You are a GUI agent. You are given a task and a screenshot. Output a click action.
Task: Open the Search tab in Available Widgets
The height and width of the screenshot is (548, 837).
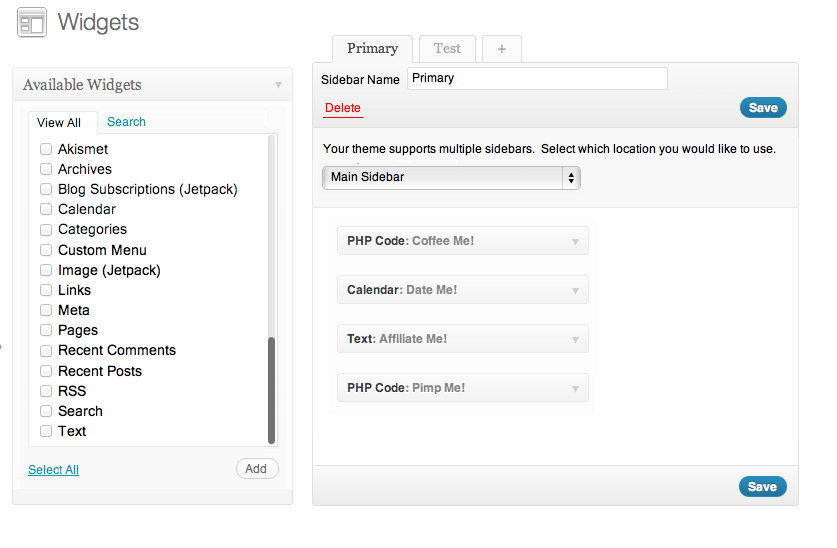(x=126, y=122)
